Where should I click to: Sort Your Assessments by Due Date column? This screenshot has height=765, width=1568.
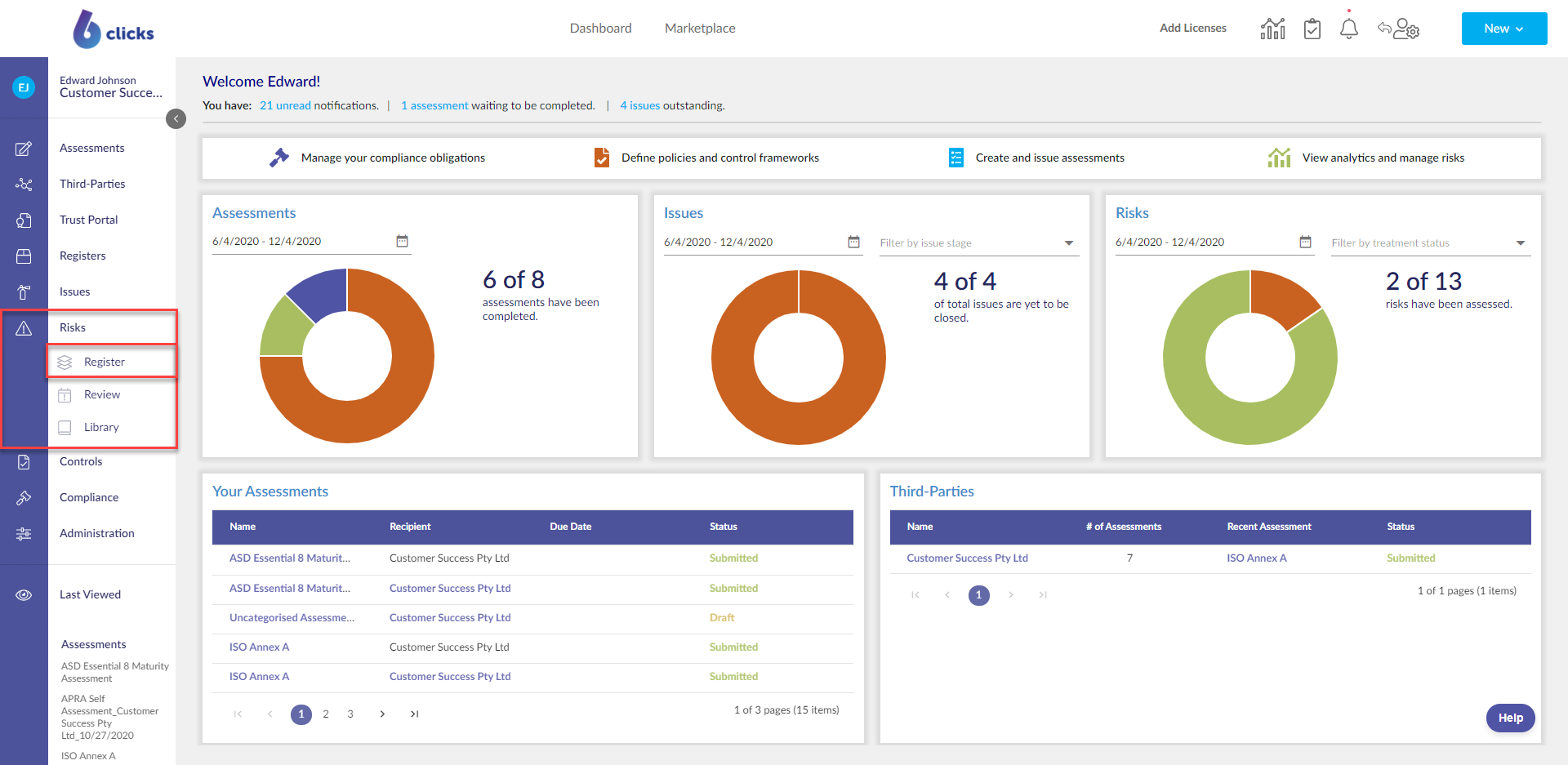570,527
